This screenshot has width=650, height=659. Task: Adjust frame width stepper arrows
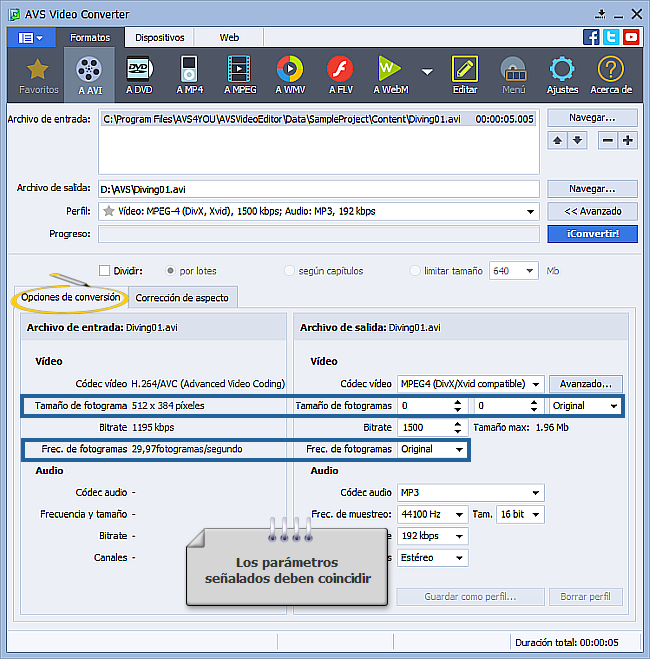(x=458, y=406)
